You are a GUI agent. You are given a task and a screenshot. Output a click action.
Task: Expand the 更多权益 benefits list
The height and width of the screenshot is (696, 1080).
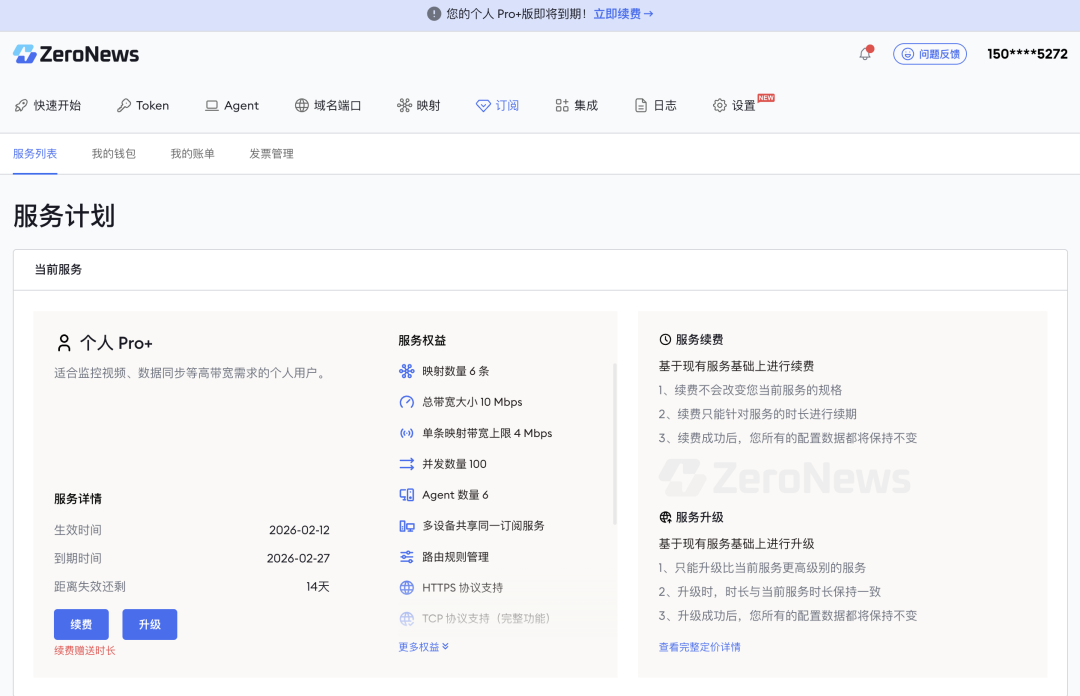click(x=423, y=646)
